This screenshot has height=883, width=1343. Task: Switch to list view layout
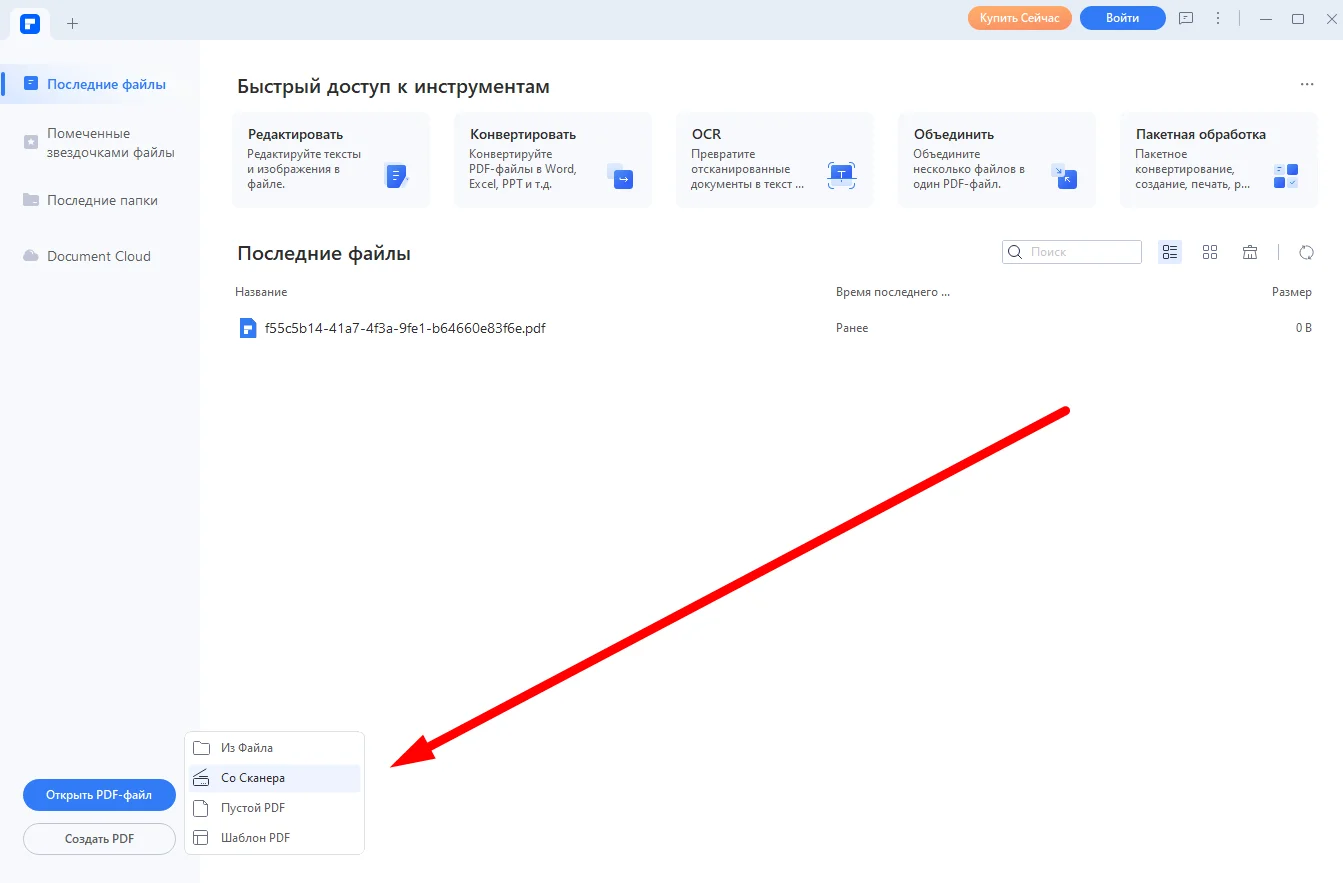click(x=1170, y=252)
